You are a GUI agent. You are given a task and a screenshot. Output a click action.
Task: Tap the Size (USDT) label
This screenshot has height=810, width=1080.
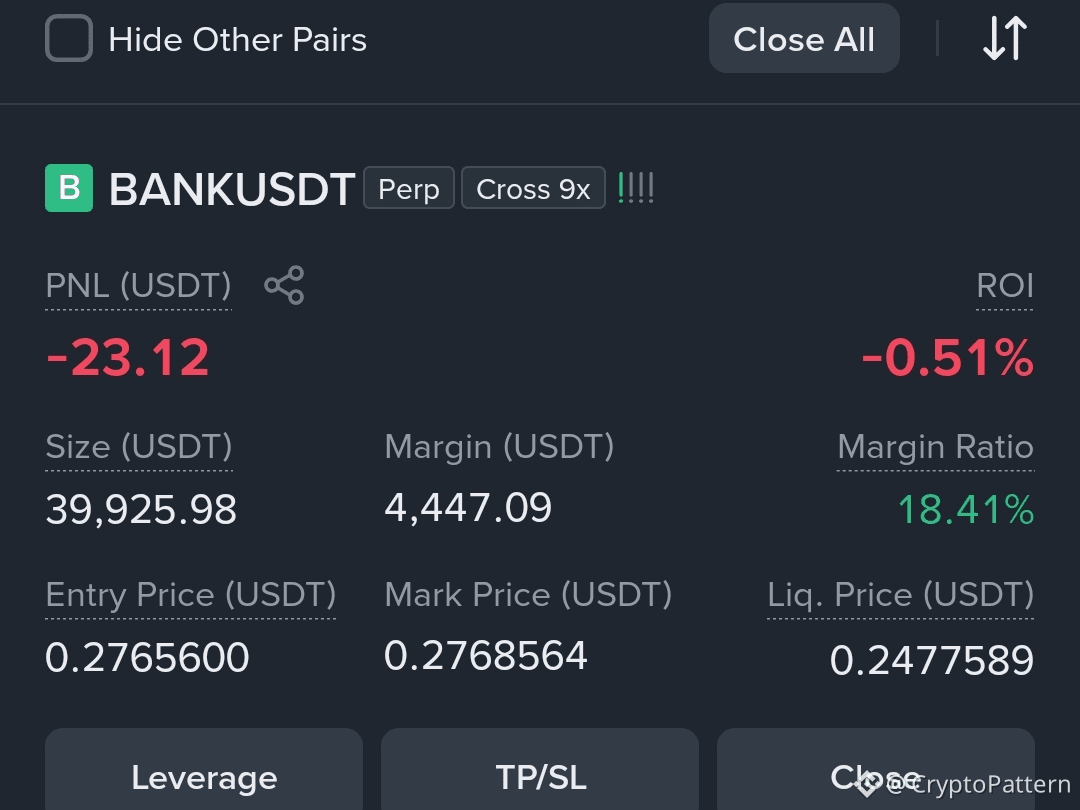138,446
